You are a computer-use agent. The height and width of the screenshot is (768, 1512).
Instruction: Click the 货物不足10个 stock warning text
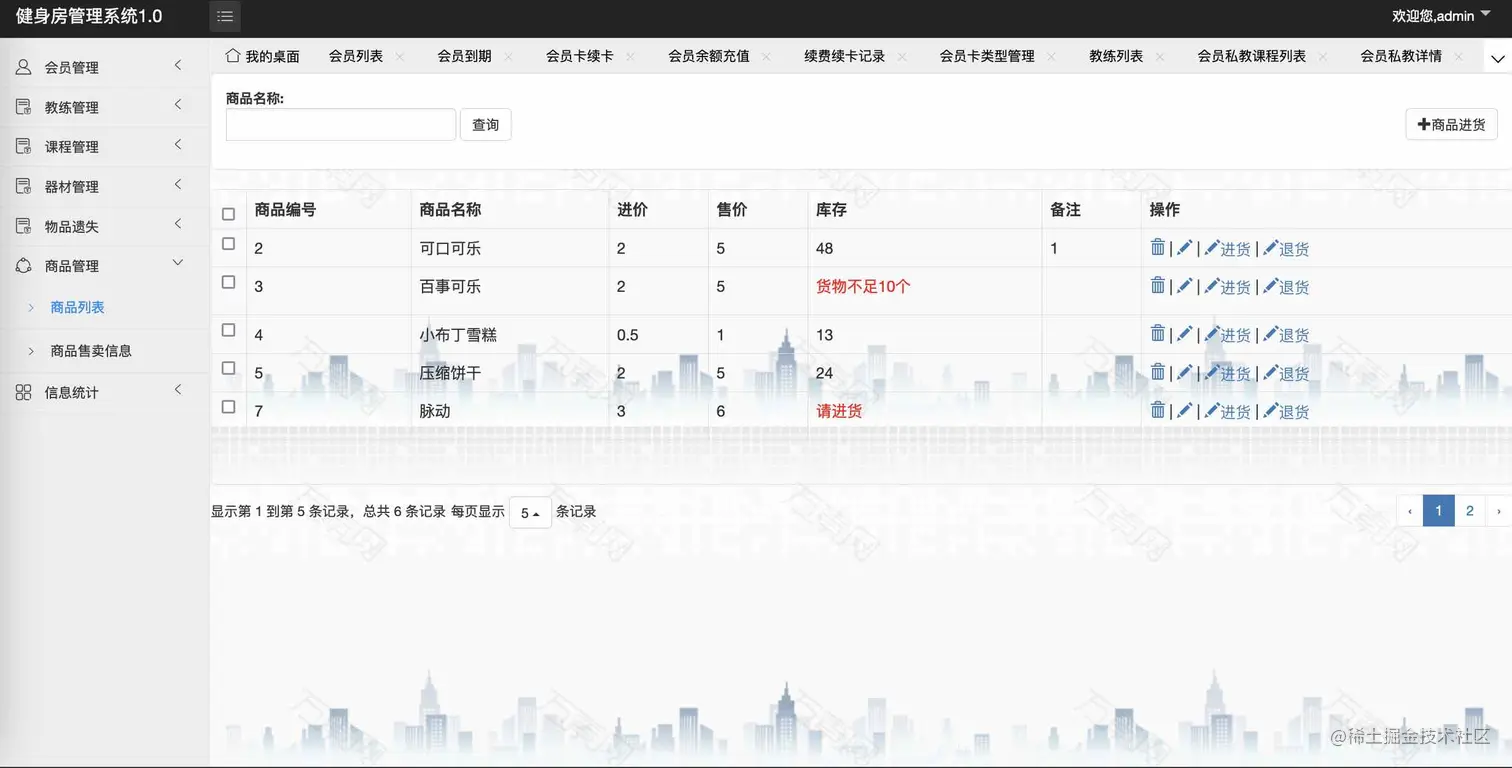pos(863,286)
